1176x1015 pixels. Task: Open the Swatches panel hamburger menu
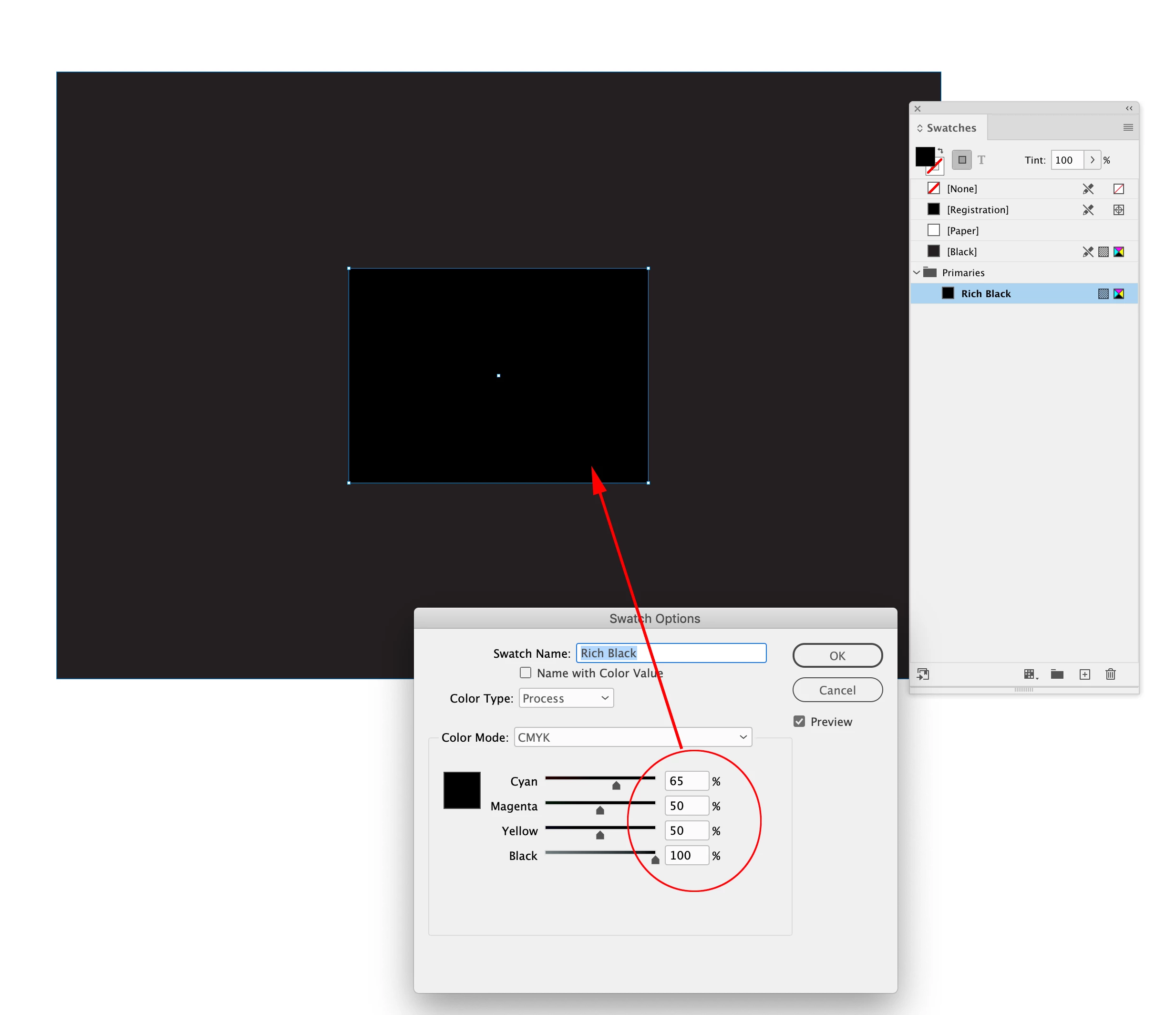click(1128, 128)
